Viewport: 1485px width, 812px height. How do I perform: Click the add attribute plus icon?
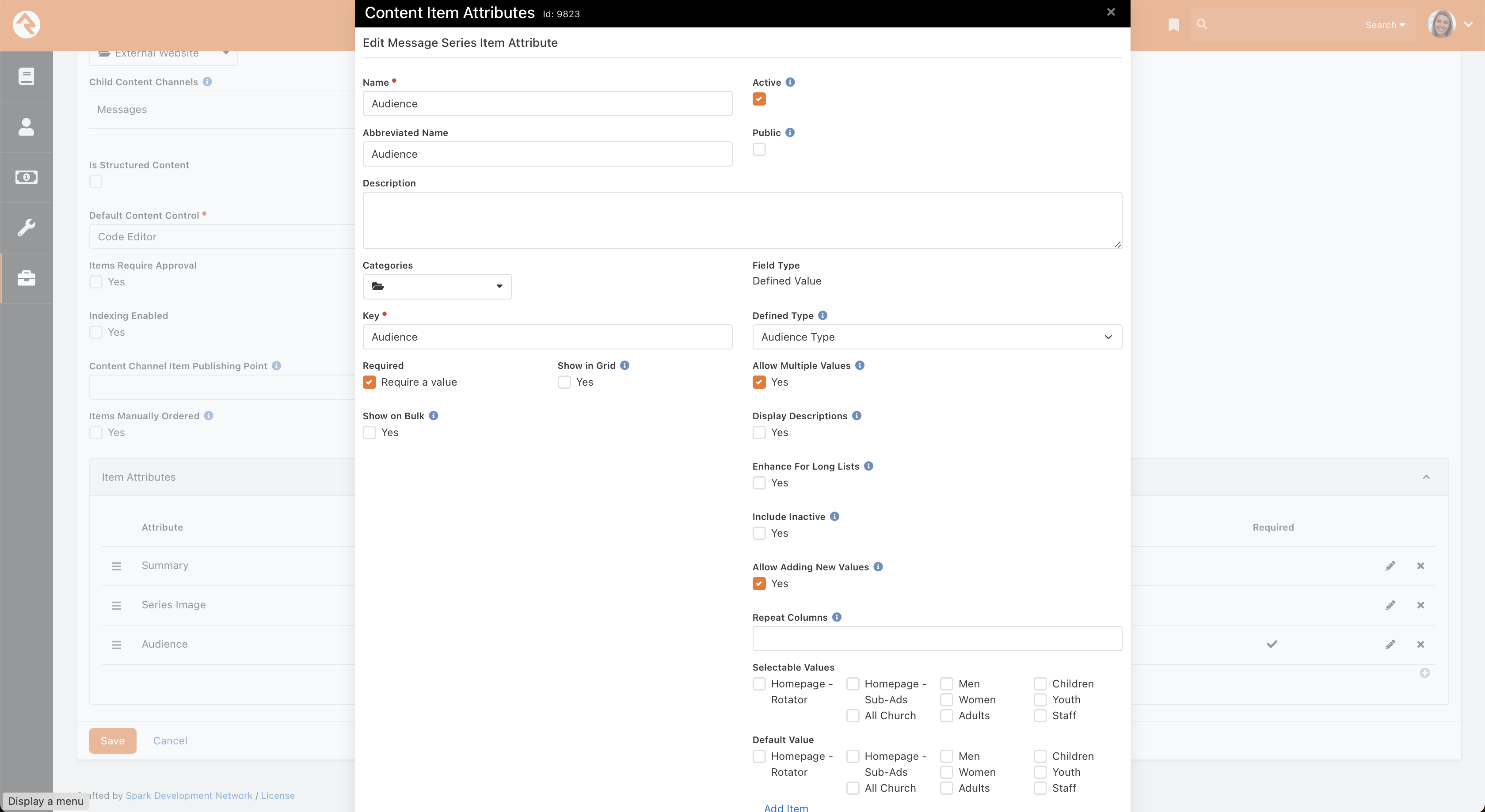click(1424, 672)
